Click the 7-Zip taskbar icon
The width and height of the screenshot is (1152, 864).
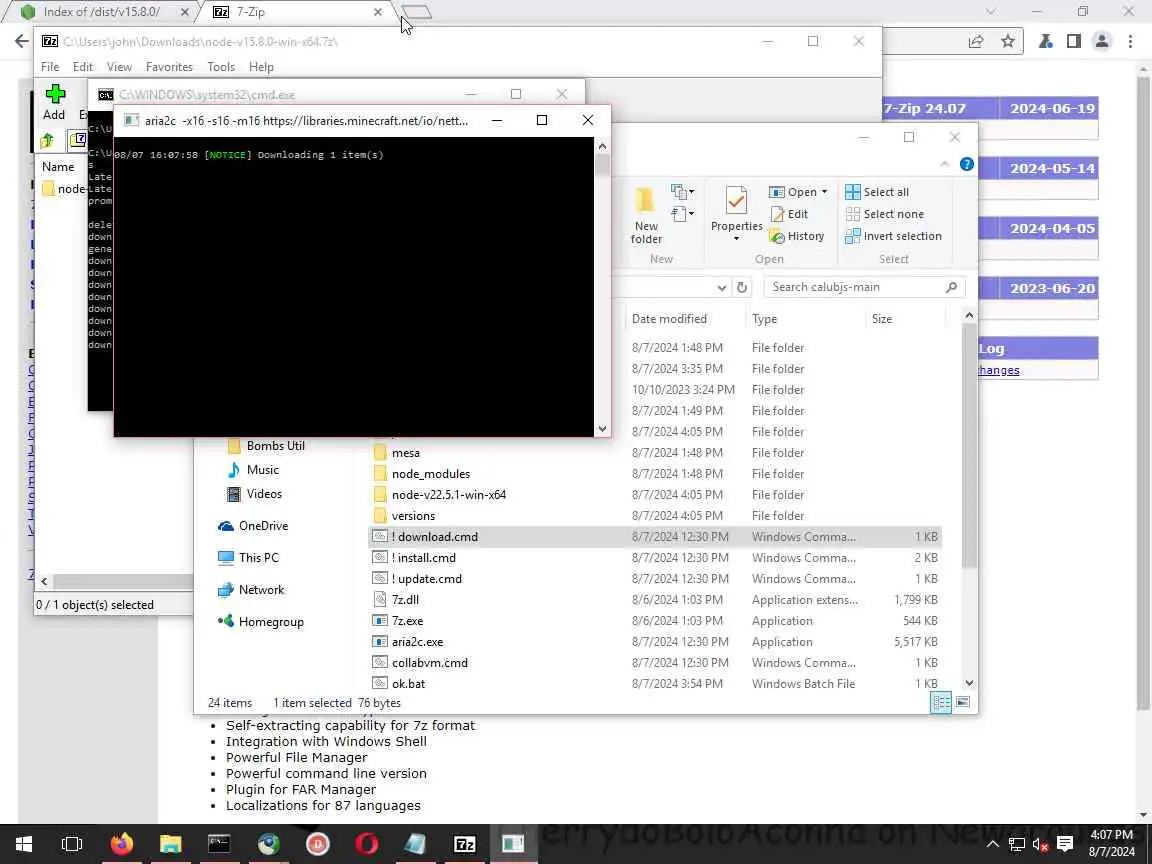tap(464, 843)
